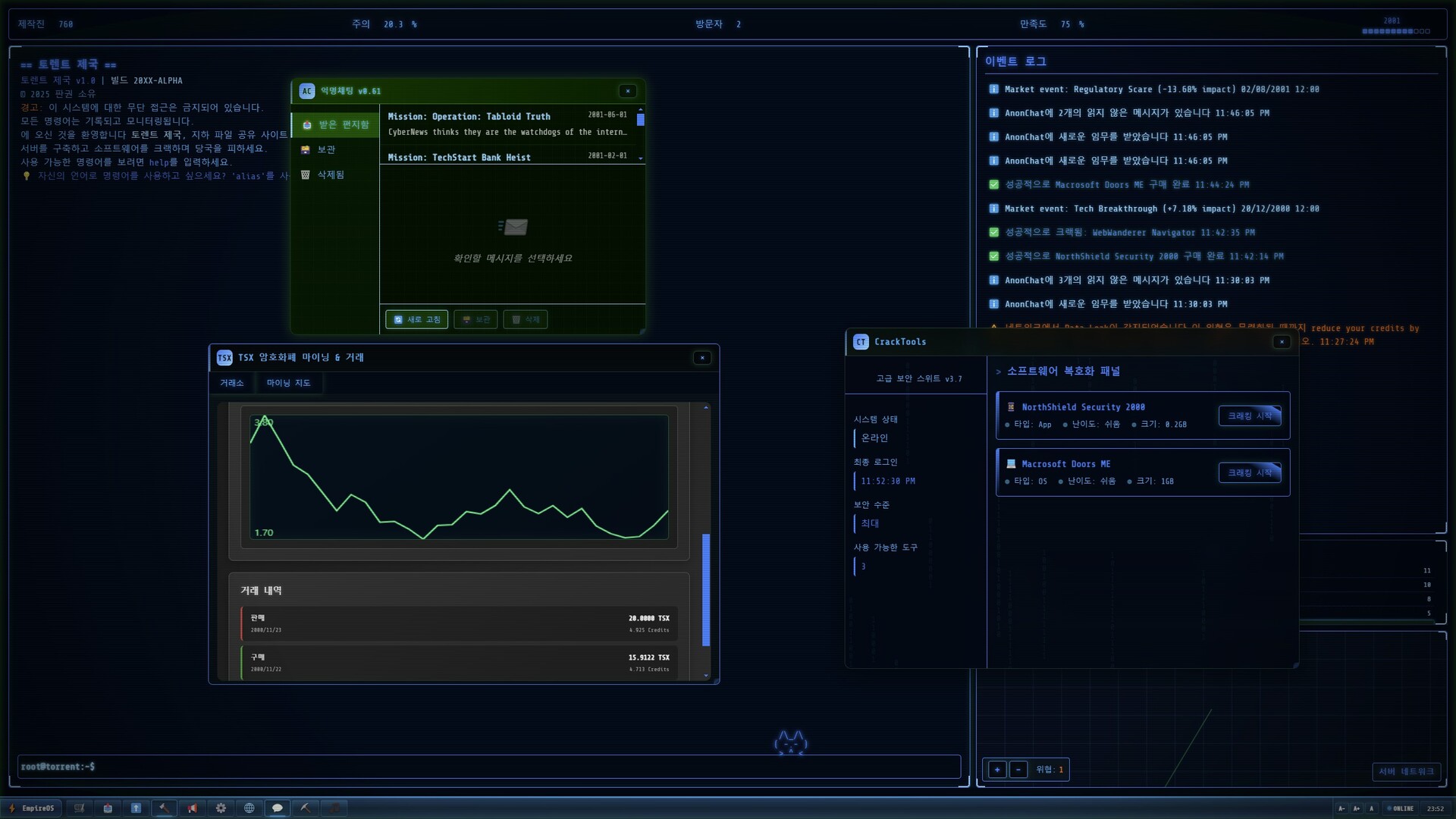
Task: Click the A+ increase font size button
Action: tap(1356, 808)
